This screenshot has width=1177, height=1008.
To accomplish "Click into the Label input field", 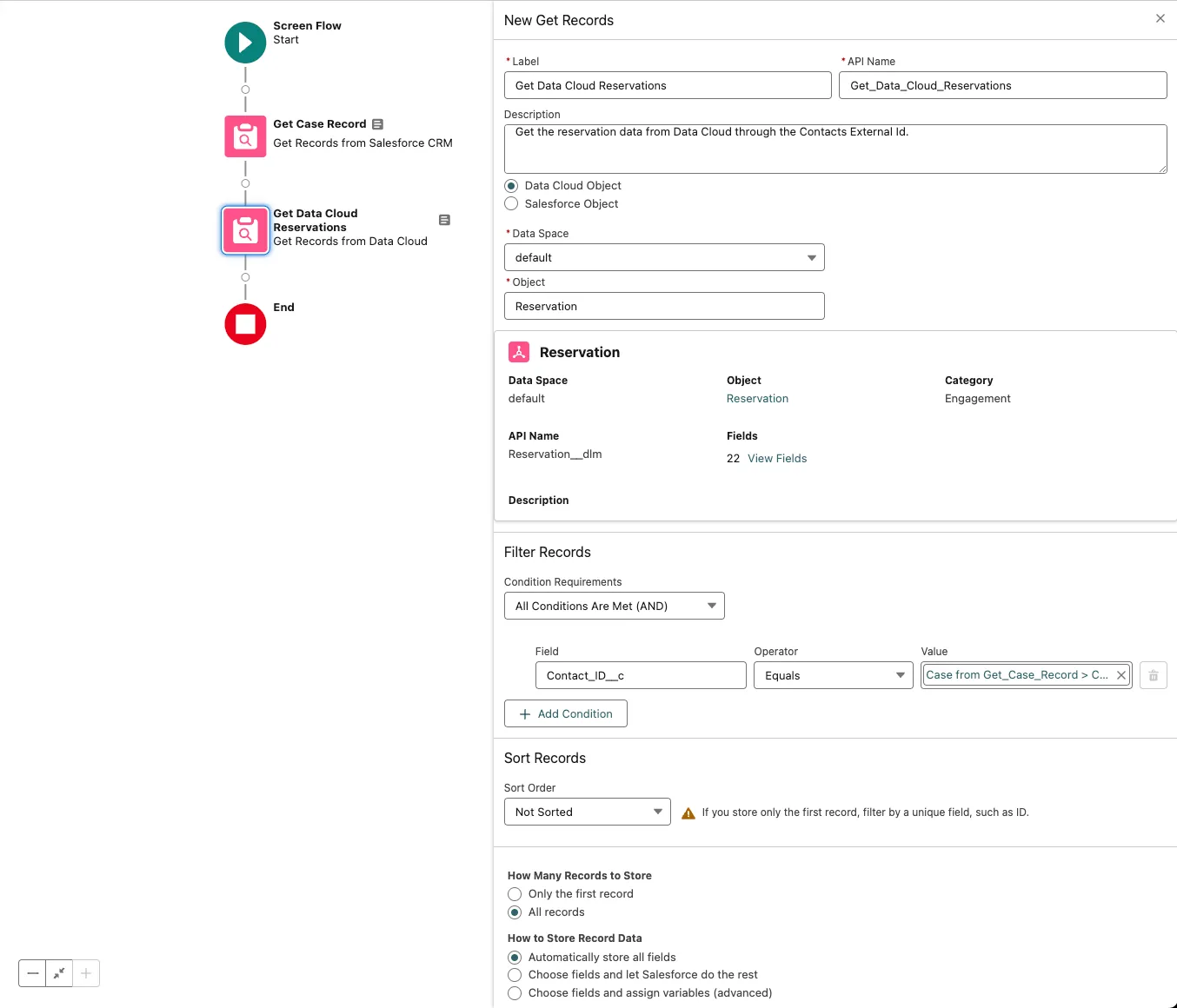I will [x=668, y=85].
